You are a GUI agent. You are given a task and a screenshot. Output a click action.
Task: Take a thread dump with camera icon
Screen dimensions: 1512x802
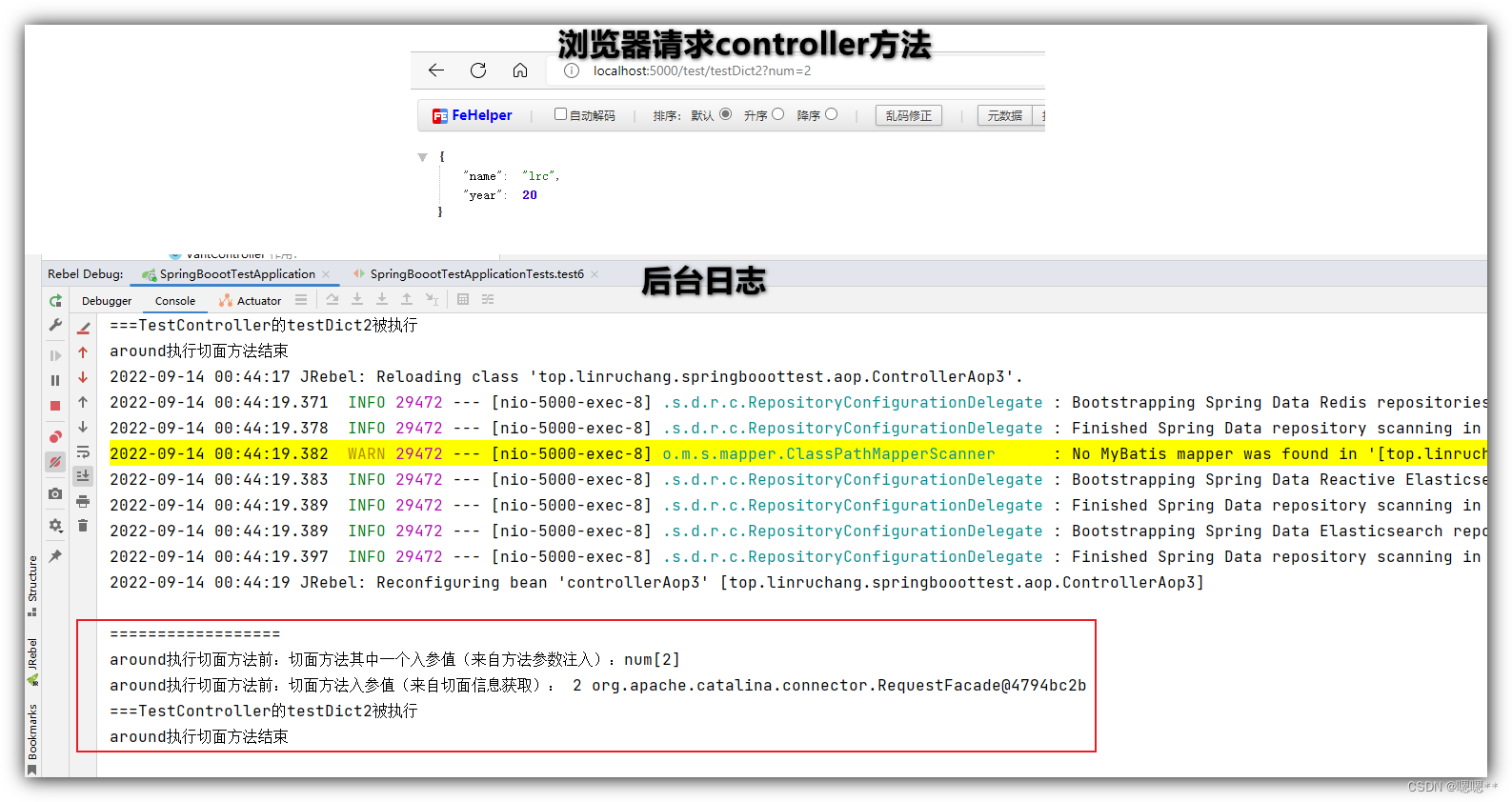(55, 493)
